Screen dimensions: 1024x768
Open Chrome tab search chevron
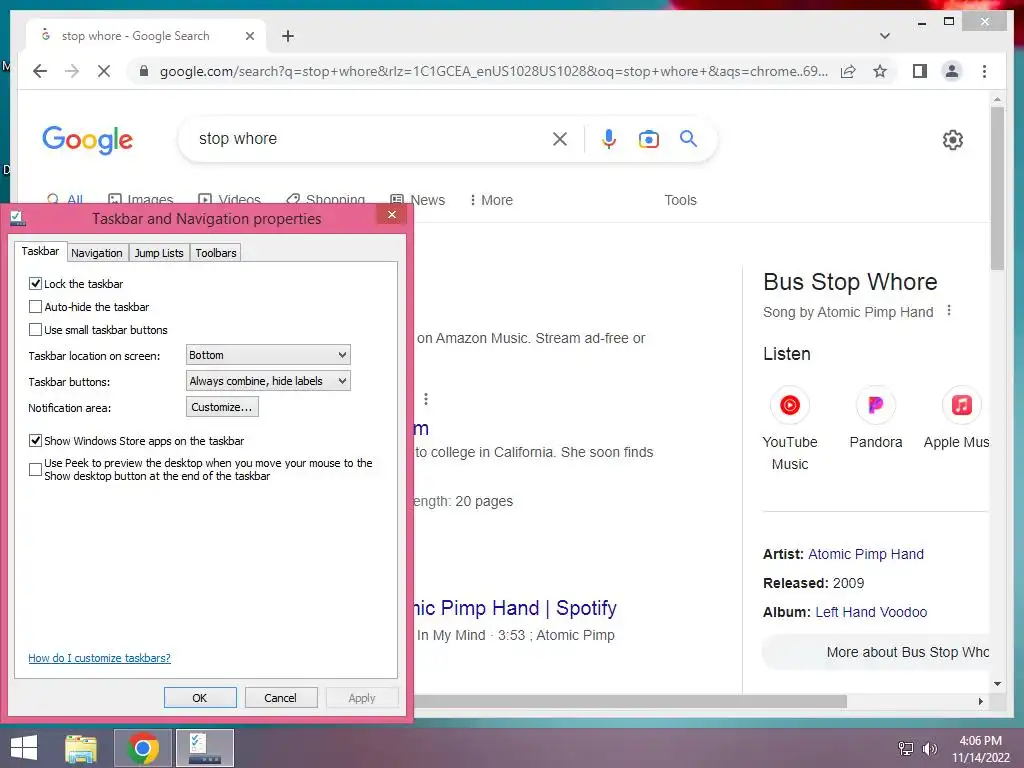pos(884,36)
